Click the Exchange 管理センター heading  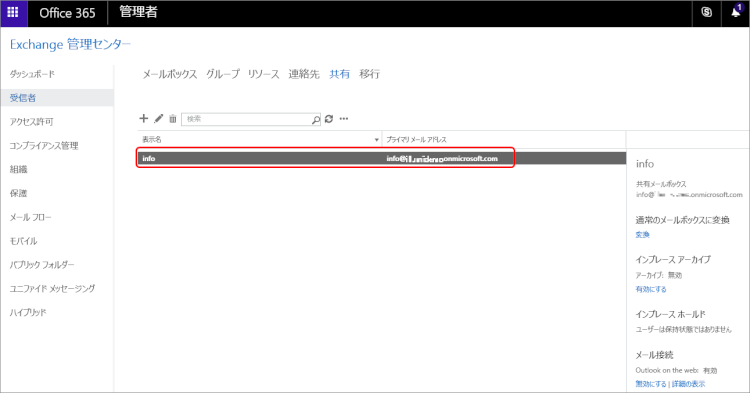click(70, 44)
